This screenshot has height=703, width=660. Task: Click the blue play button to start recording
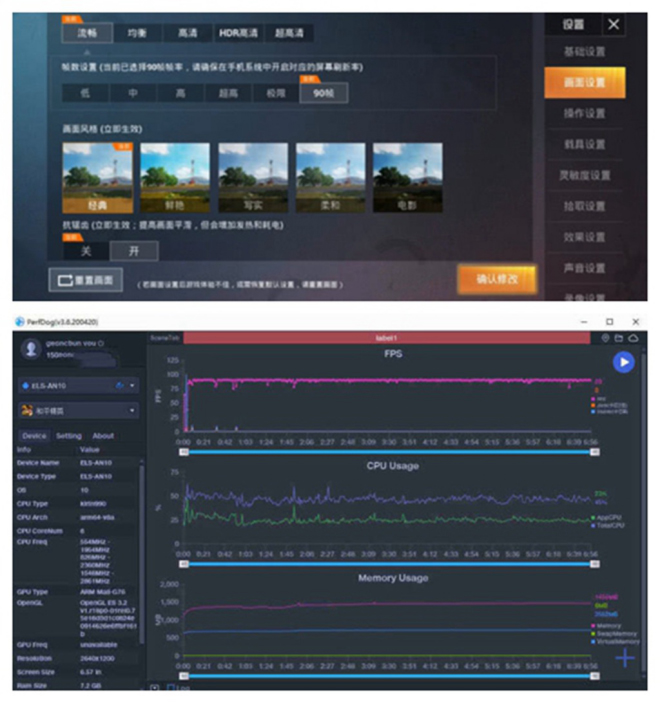[x=624, y=362]
